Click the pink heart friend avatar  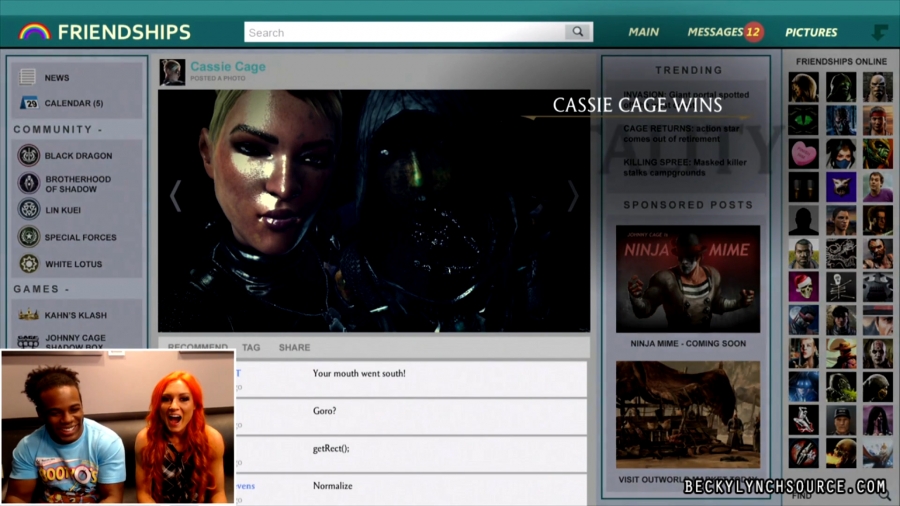[x=803, y=154]
